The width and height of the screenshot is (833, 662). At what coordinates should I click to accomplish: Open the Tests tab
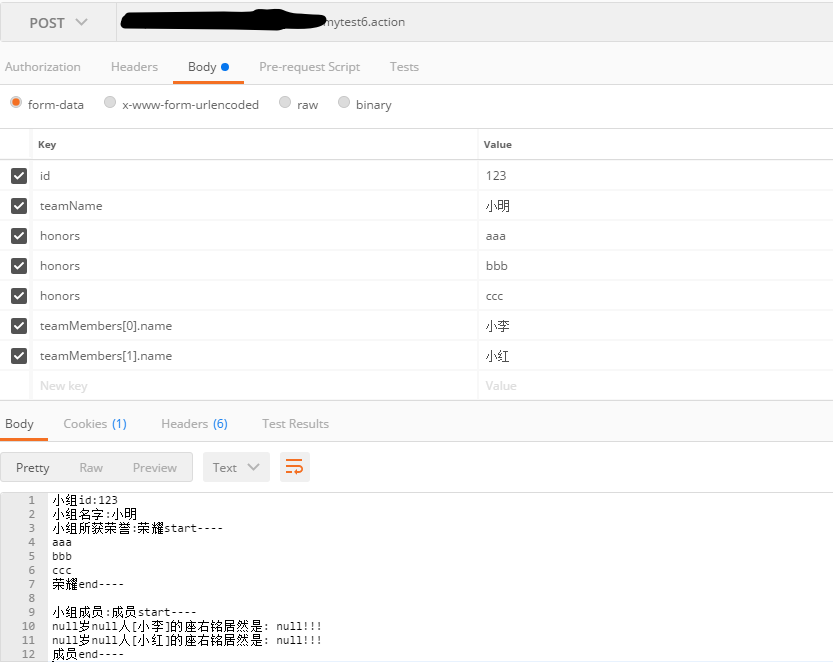(404, 67)
